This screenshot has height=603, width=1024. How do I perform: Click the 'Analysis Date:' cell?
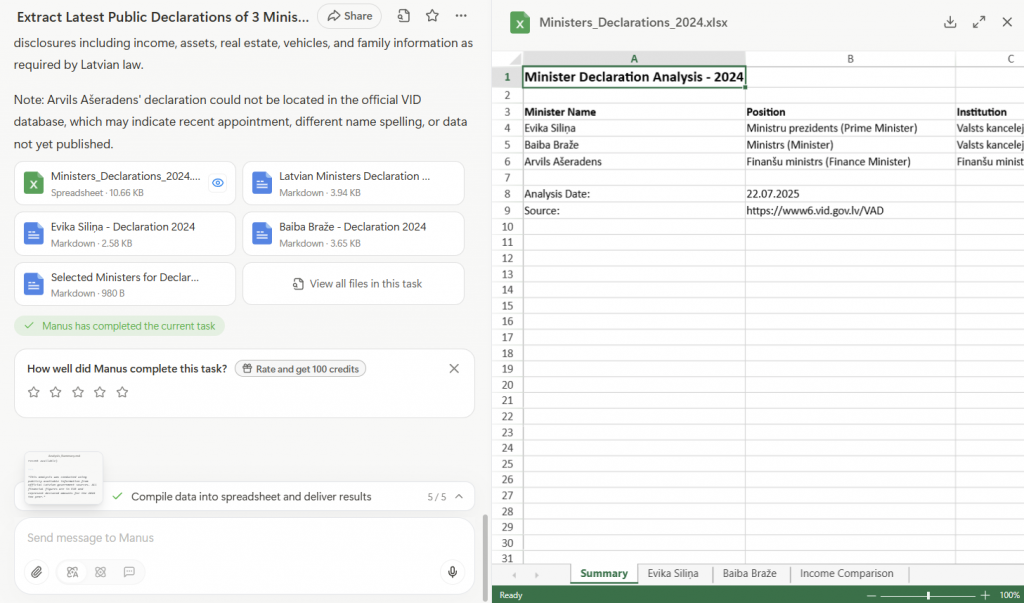click(x=634, y=194)
